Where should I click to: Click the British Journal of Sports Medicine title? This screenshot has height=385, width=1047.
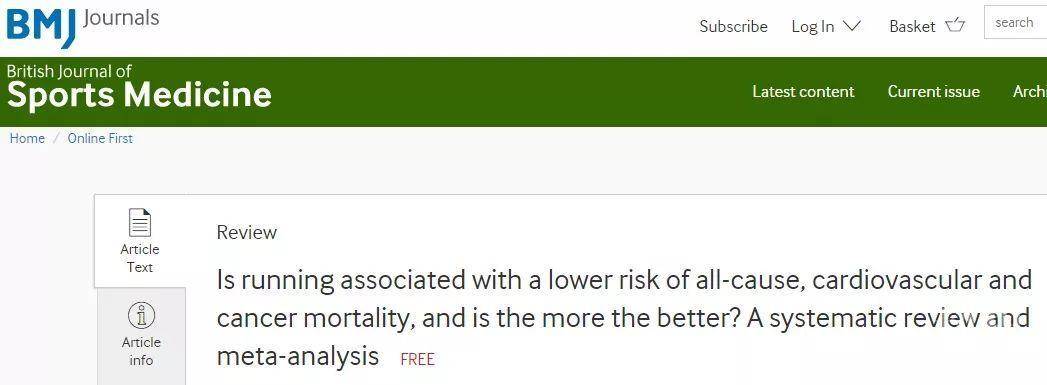pos(139,87)
